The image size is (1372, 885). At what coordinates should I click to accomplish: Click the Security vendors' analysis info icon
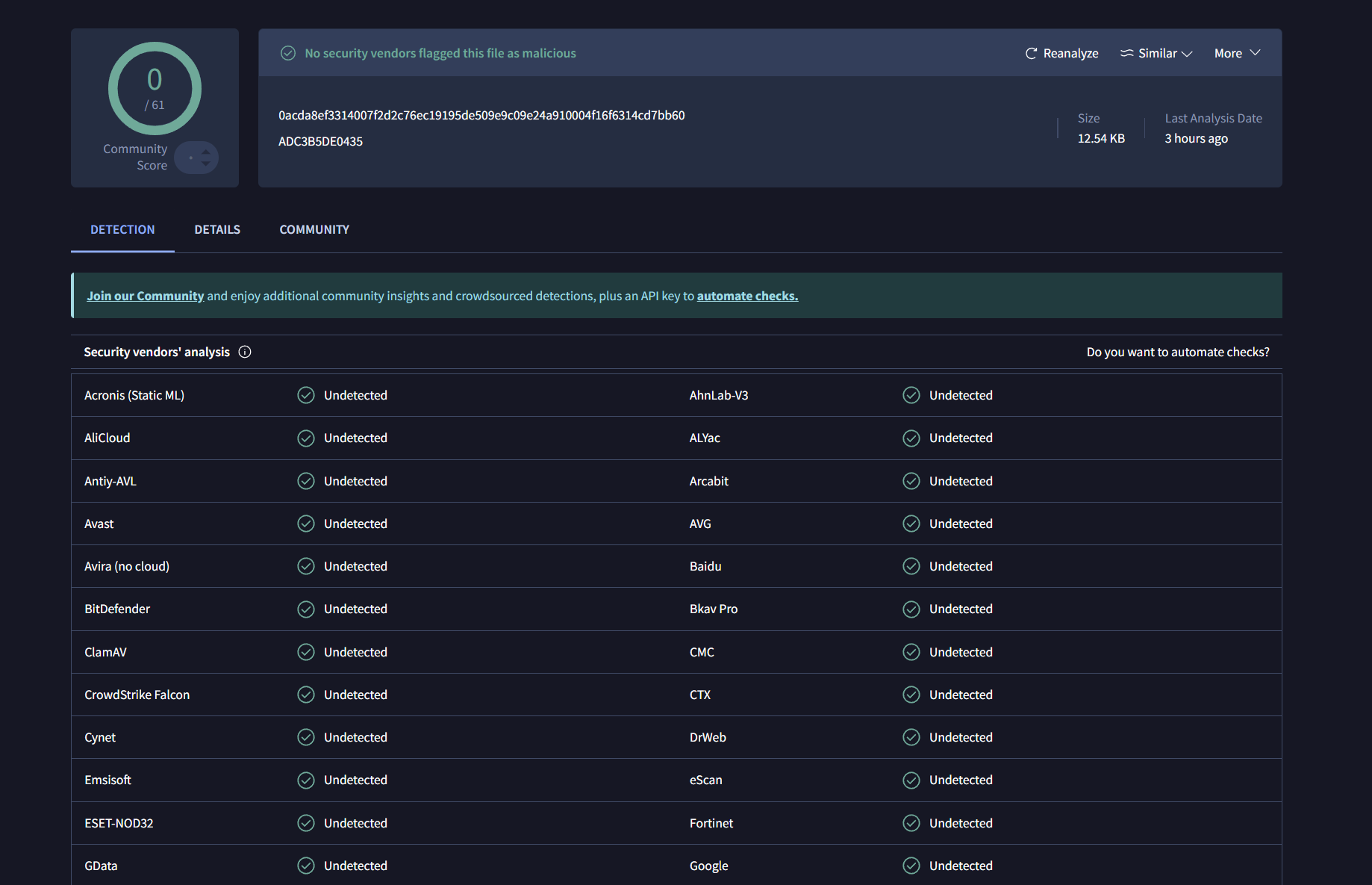pyautogui.click(x=245, y=352)
